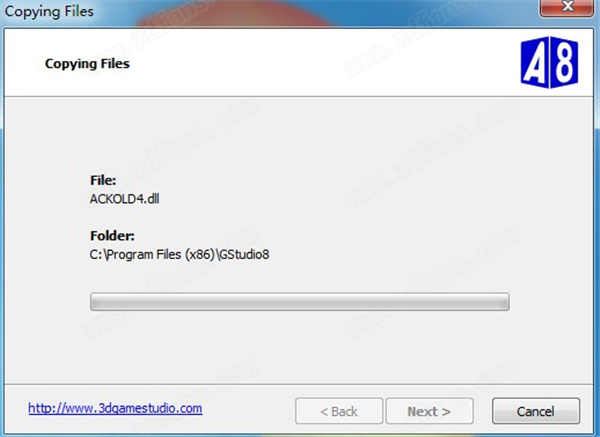Click the empty gray area above the File label
The width and height of the screenshot is (600, 437).
[298, 134]
